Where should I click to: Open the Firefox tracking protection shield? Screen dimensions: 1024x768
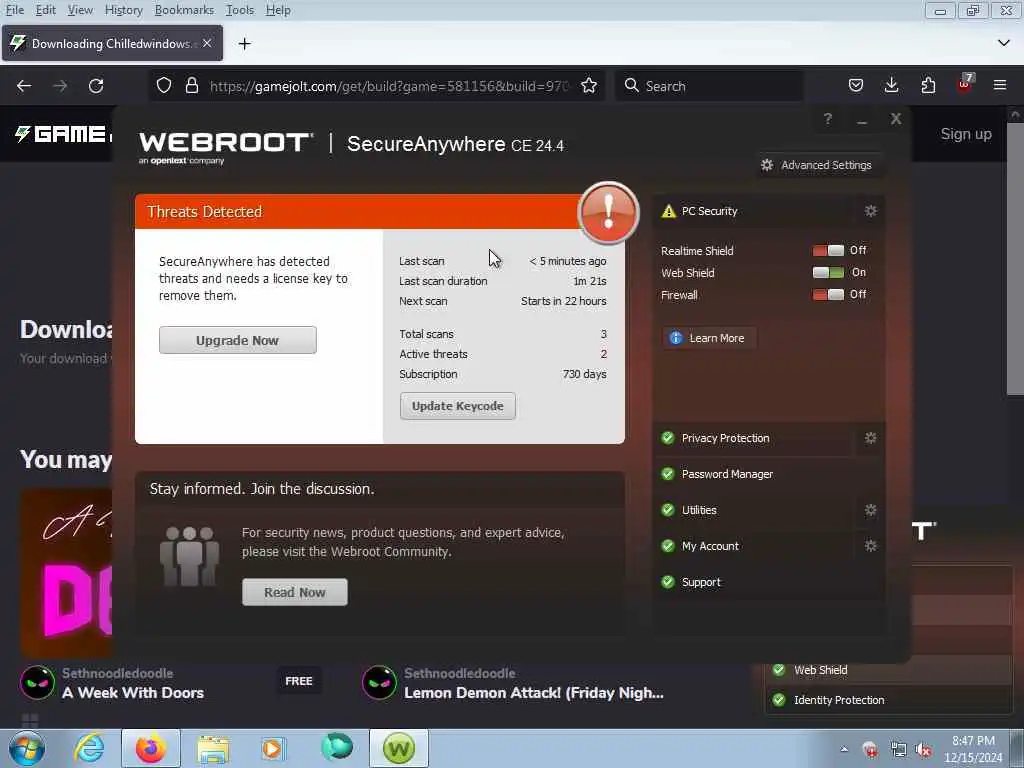164,86
